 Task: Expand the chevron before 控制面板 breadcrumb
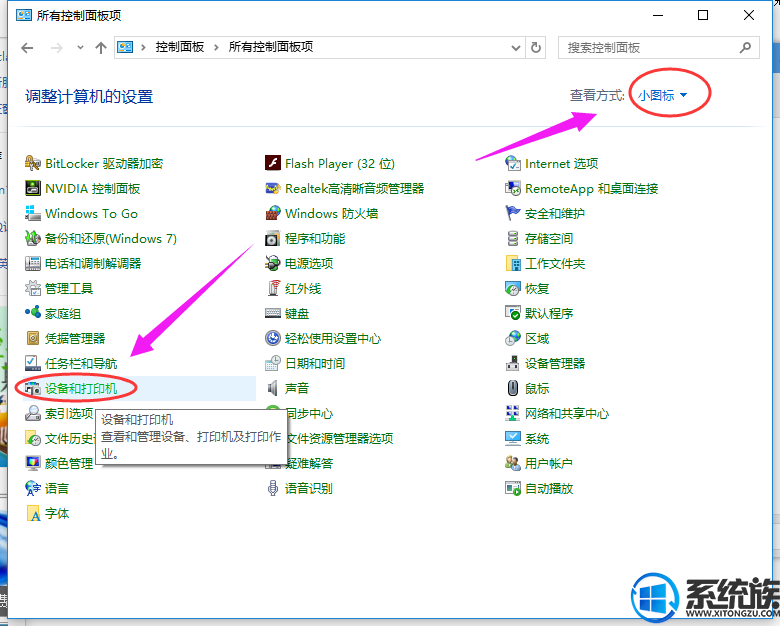pyautogui.click(x=143, y=47)
